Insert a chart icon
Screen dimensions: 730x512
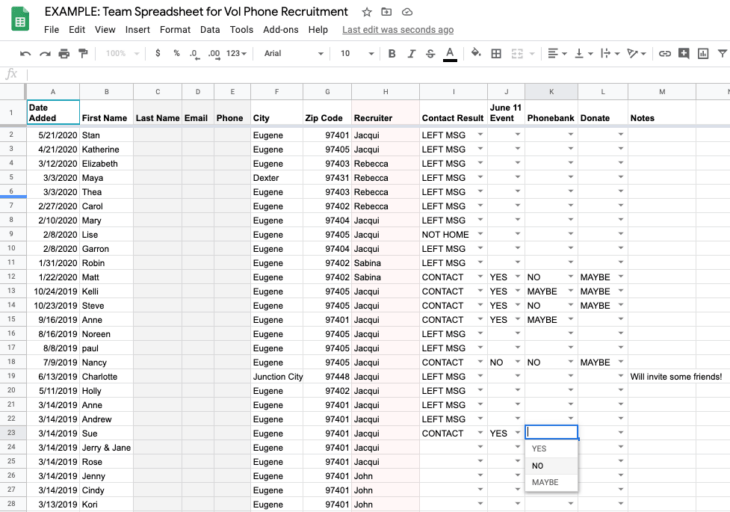click(x=703, y=54)
